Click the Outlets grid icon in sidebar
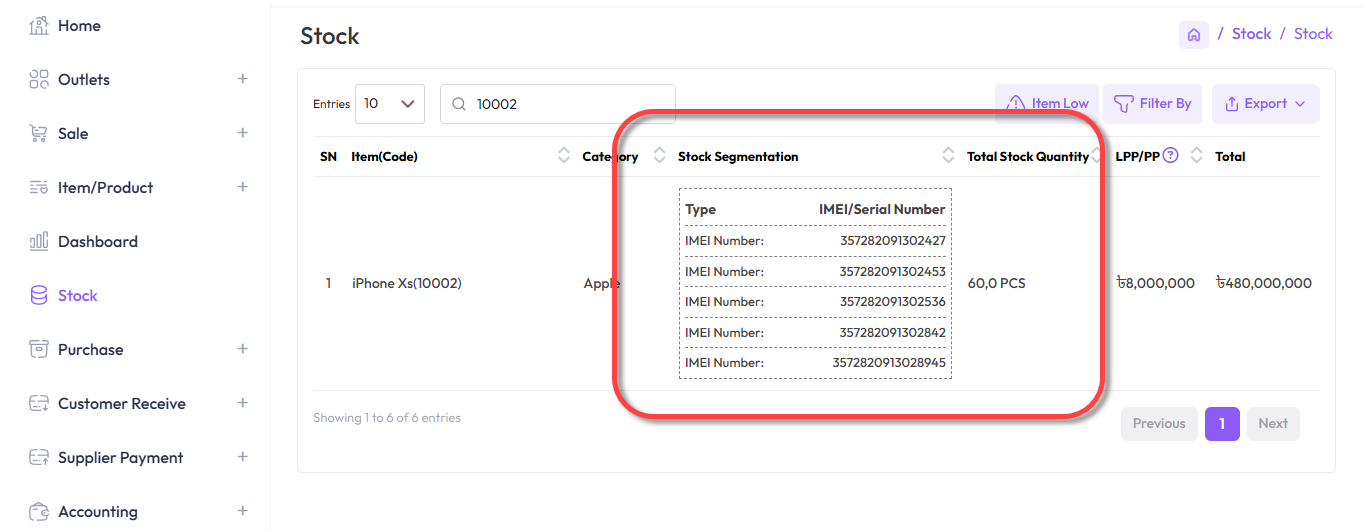This screenshot has height=530, width=1363. pyautogui.click(x=39, y=80)
